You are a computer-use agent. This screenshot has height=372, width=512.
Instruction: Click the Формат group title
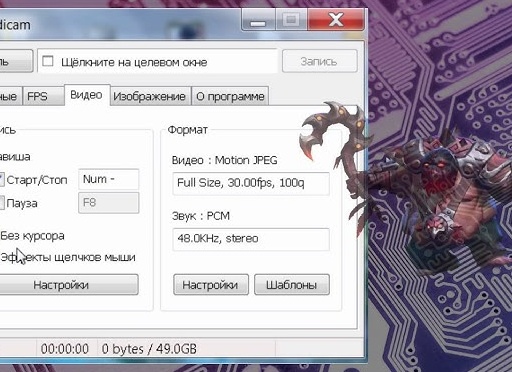point(188,130)
